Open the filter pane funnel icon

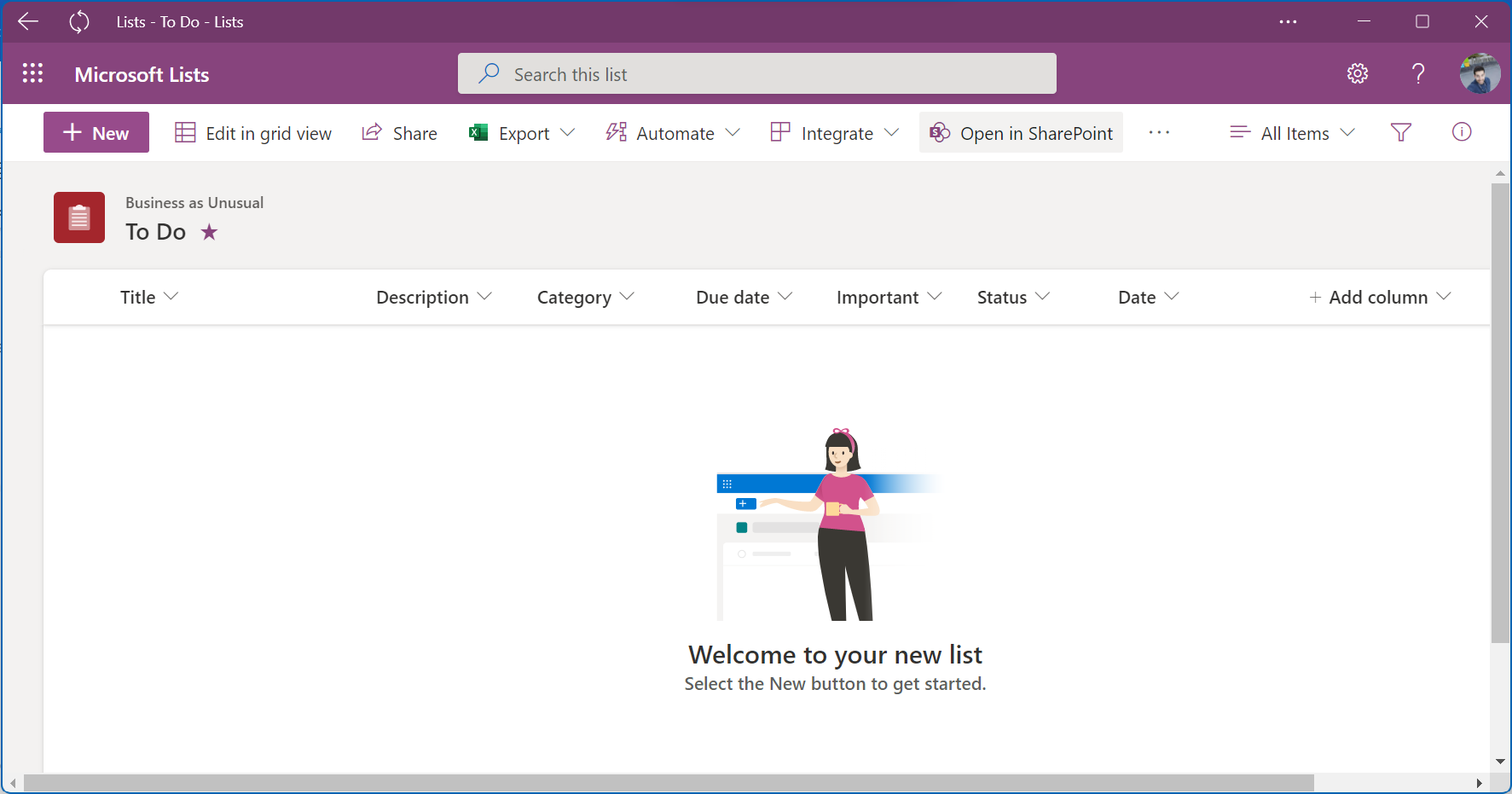[1400, 133]
